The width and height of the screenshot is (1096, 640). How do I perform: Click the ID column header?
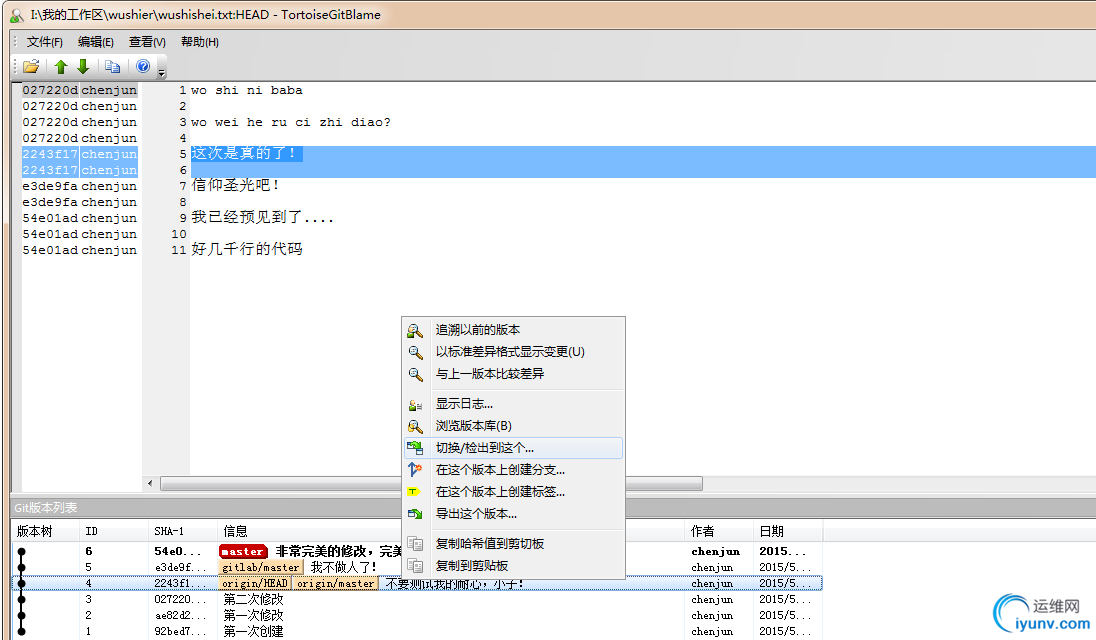pos(114,532)
